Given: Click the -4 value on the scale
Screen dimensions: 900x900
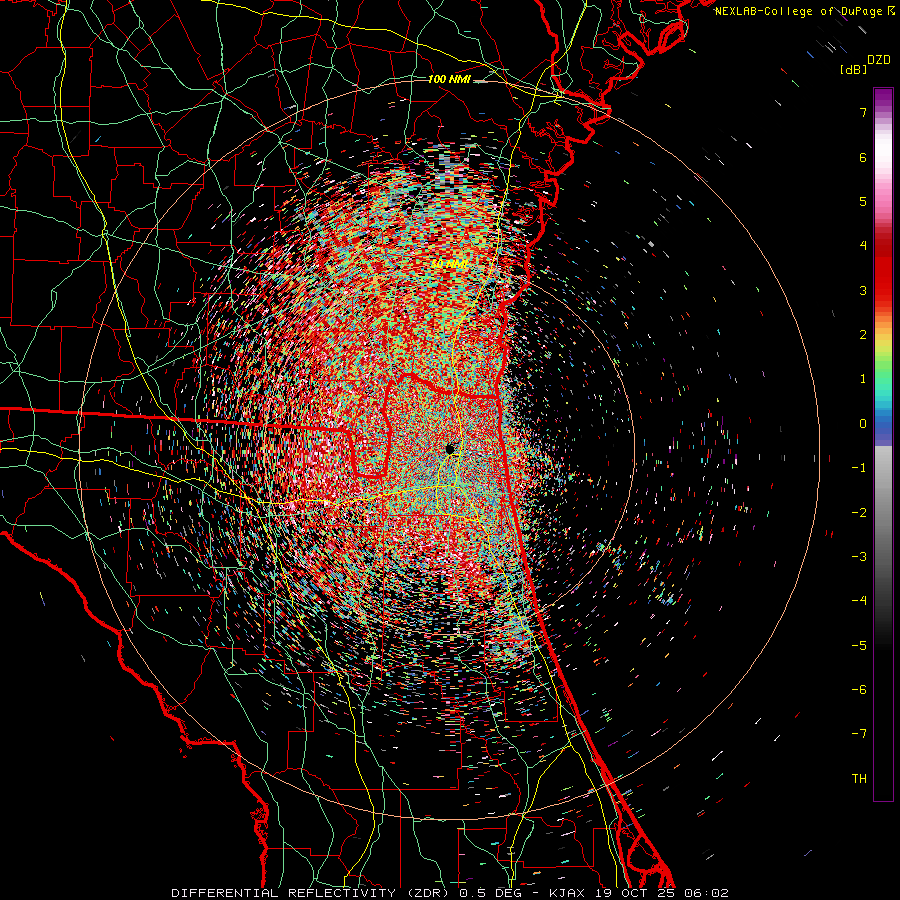Looking at the screenshot, I should pyautogui.click(x=859, y=601).
